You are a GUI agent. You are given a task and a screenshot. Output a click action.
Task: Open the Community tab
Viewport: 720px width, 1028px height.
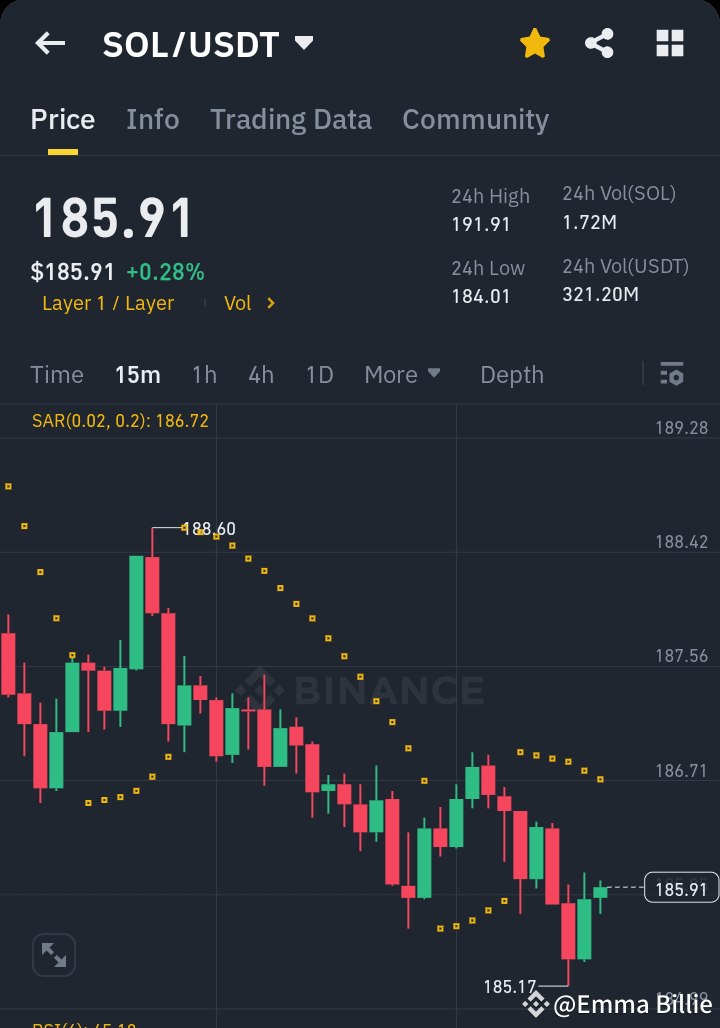(475, 119)
